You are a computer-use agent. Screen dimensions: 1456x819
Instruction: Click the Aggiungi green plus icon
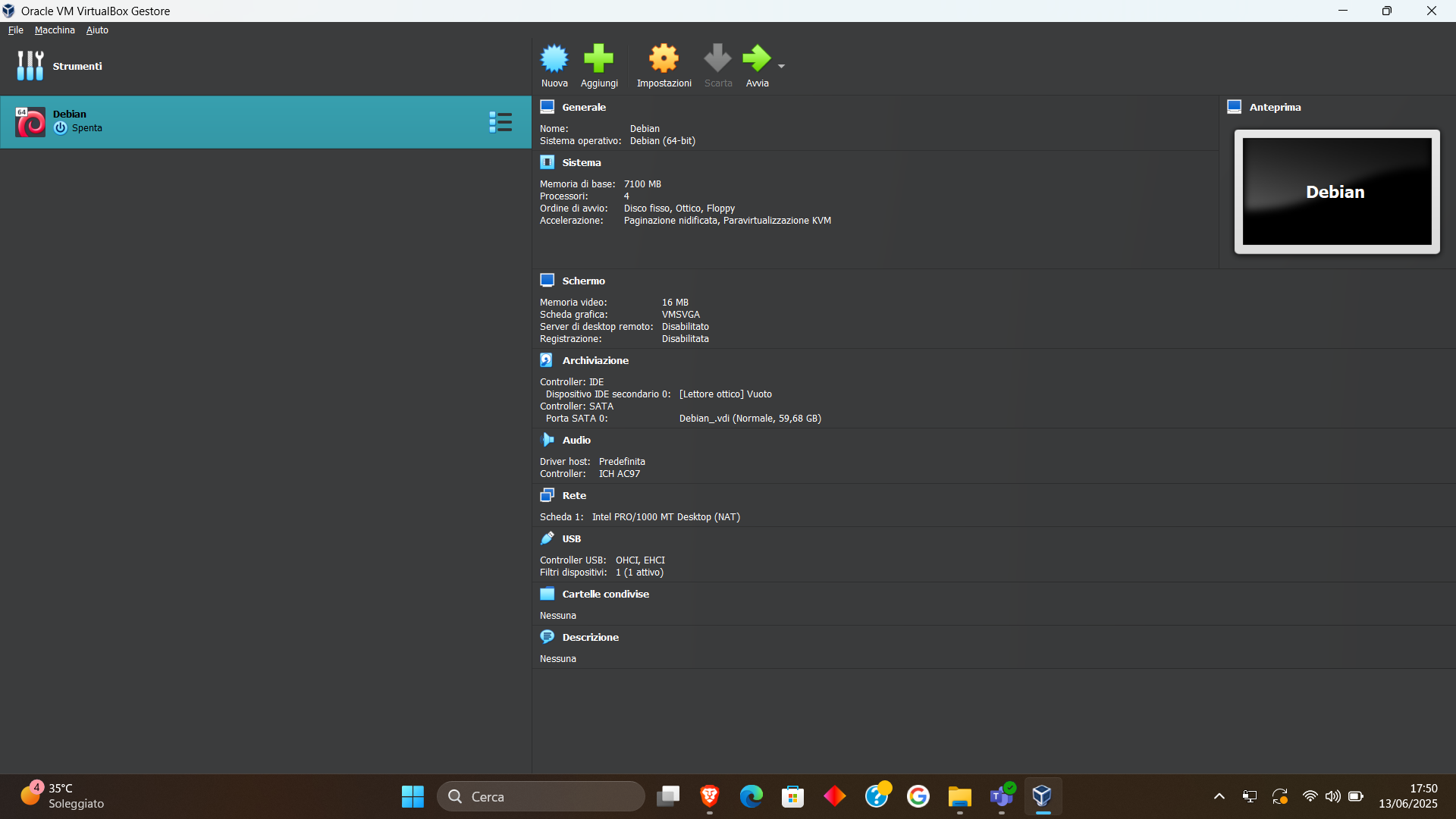coord(598,59)
